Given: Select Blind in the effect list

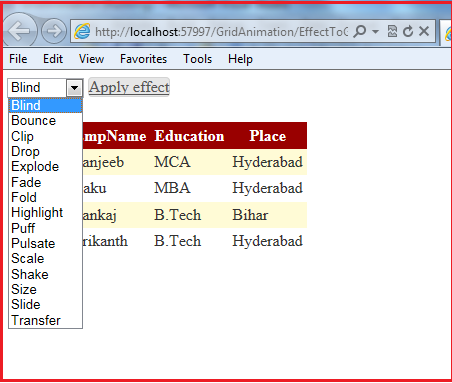Looking at the screenshot, I should pyautogui.click(x=45, y=105).
